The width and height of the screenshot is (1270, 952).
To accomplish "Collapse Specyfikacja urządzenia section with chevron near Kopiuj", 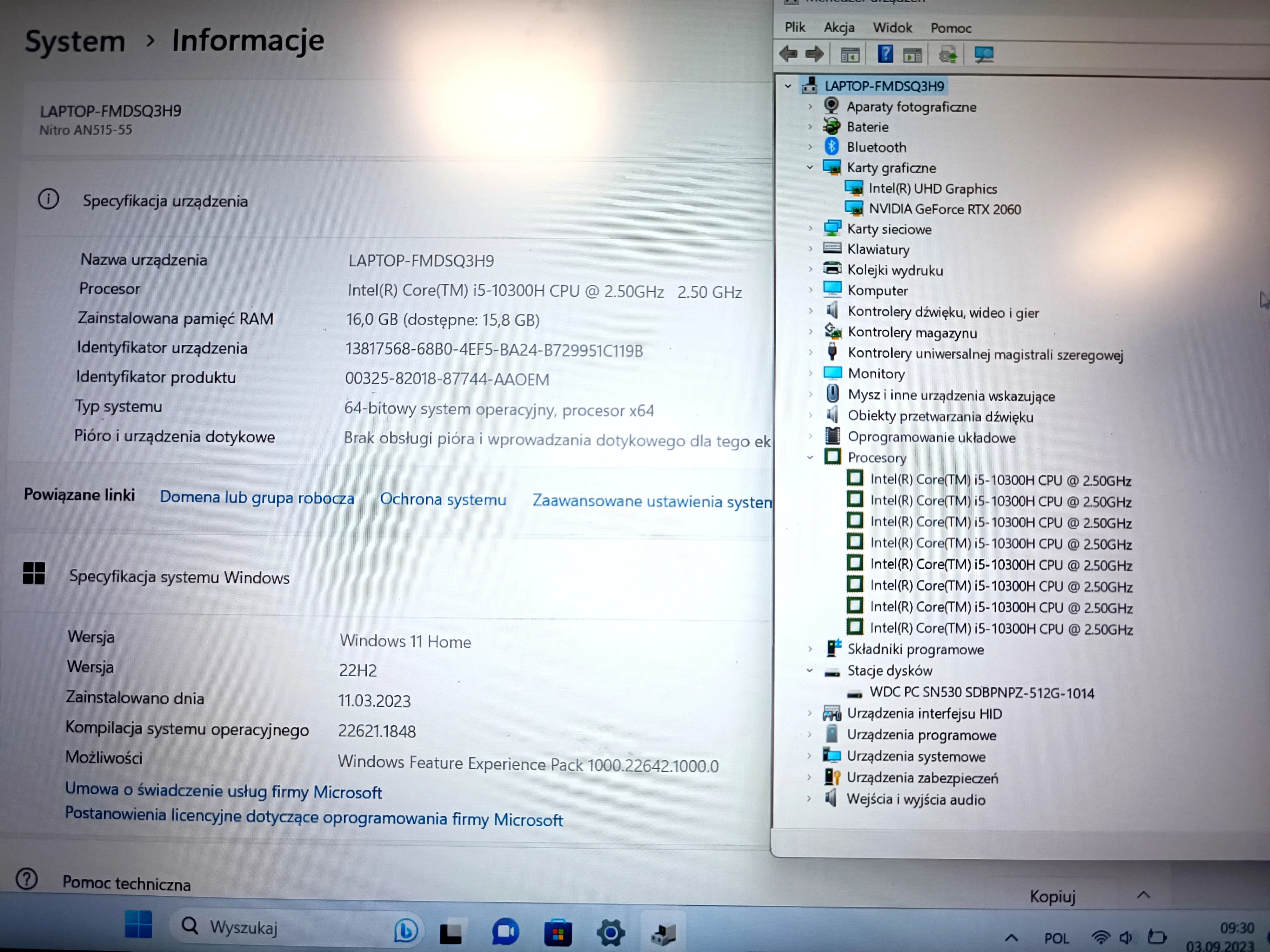I will [x=1143, y=895].
